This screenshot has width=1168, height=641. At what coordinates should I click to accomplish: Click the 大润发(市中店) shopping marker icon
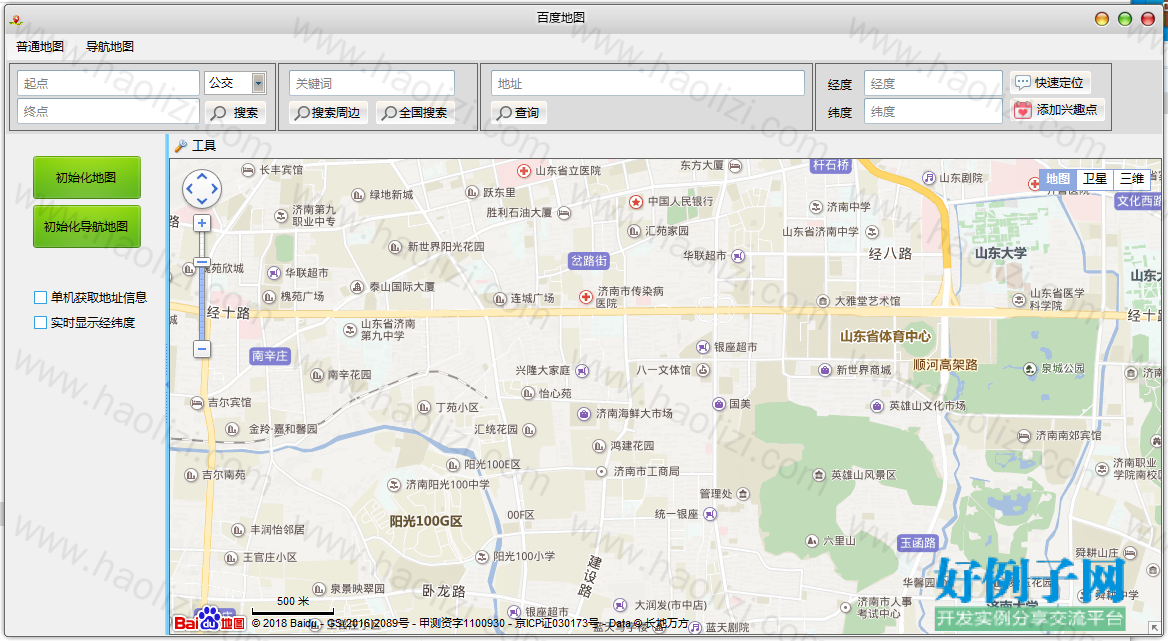pyautogui.click(x=620, y=605)
